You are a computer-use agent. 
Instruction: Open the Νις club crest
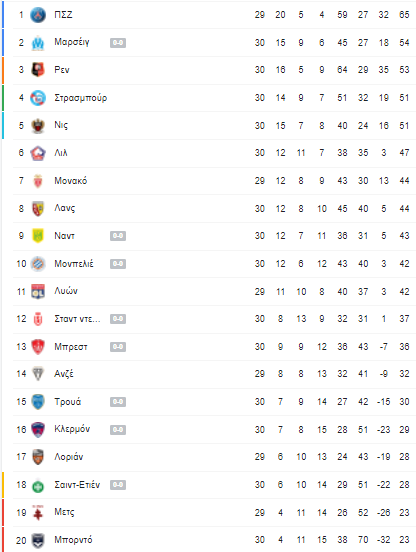coord(38,125)
